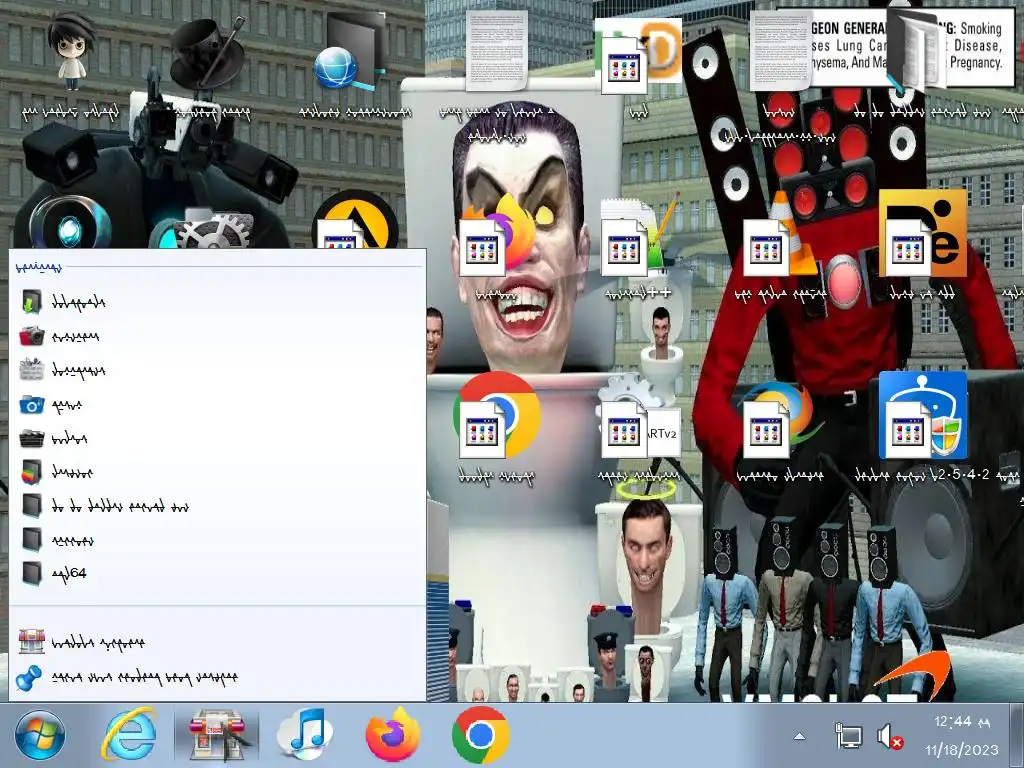Click the 12:44 taskbar clock
1024x768 pixels.
[x=961, y=722]
